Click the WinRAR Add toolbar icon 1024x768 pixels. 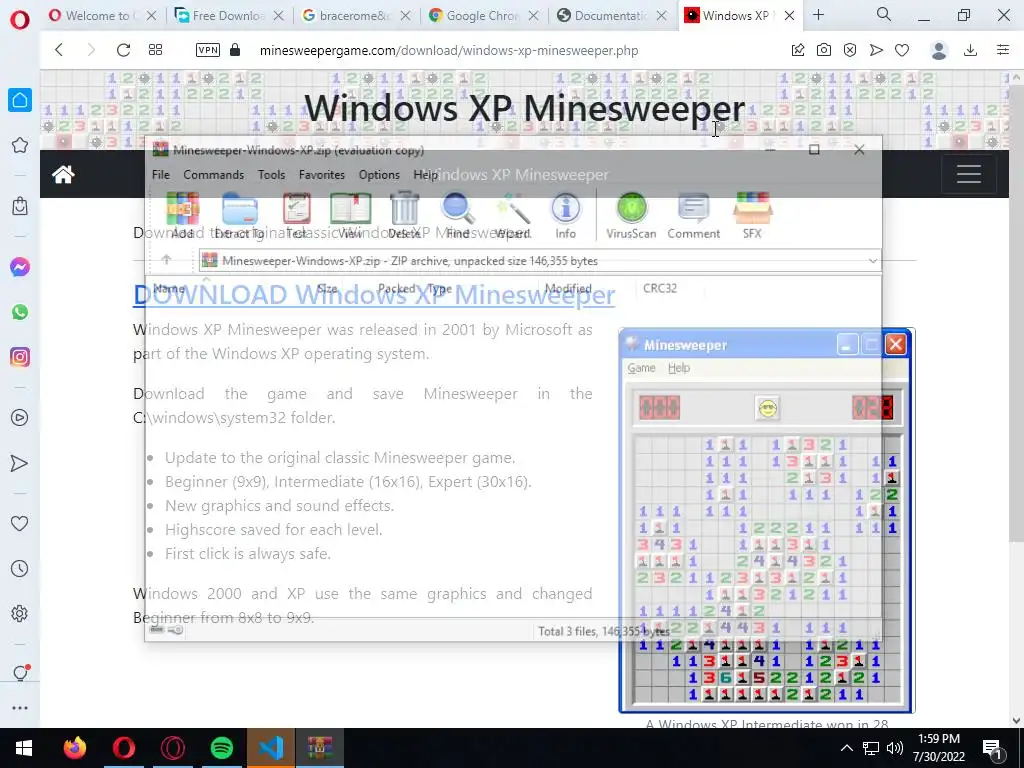(x=182, y=216)
